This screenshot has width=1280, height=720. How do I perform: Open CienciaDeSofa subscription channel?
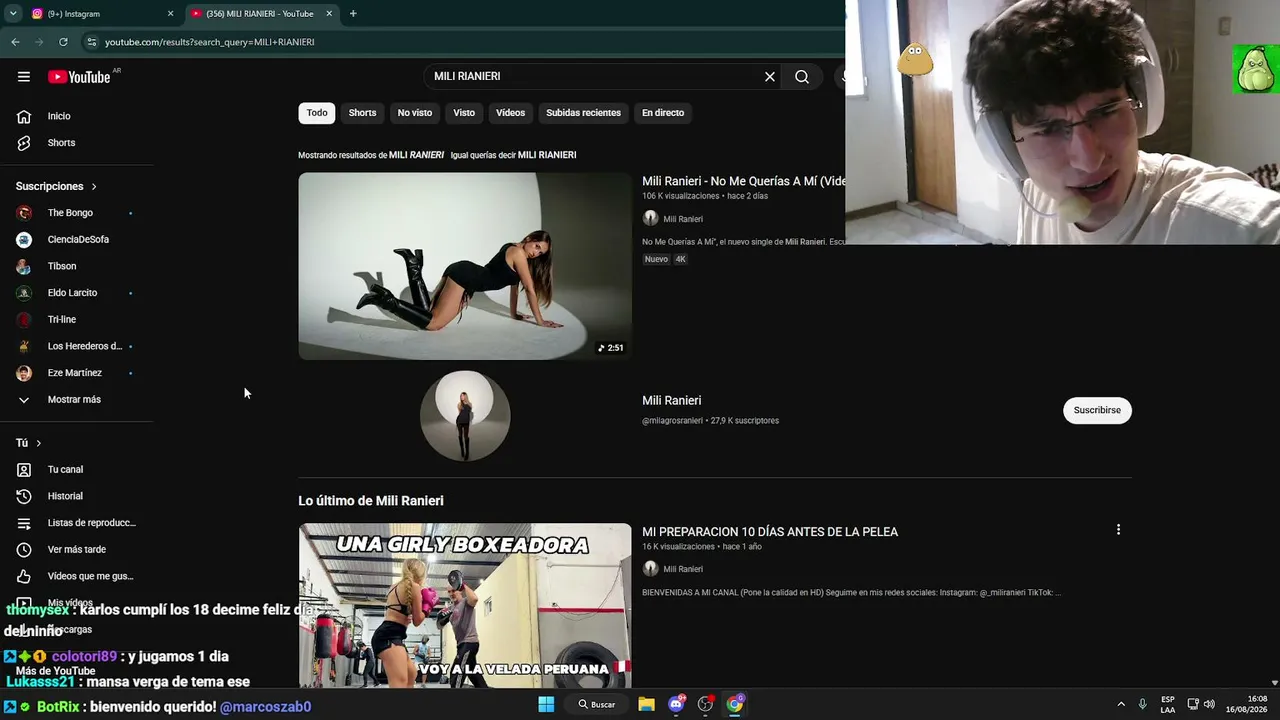[x=78, y=240]
